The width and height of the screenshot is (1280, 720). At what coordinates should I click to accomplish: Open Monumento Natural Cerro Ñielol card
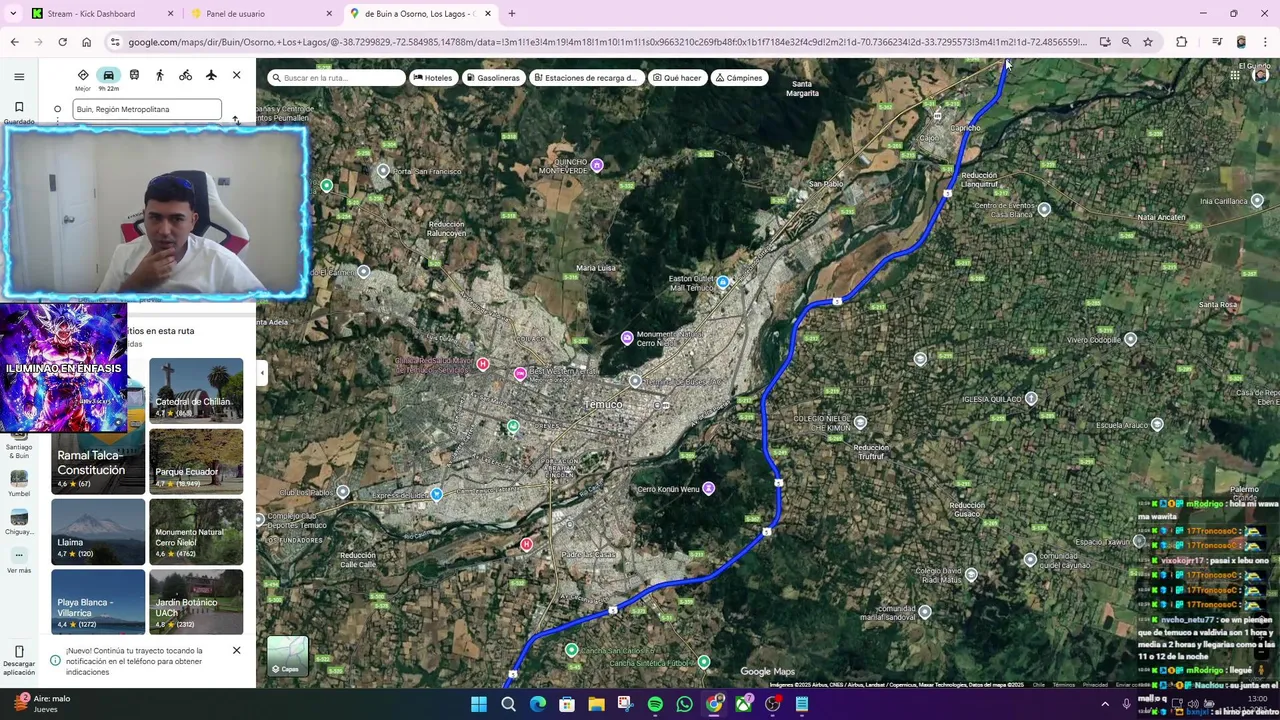(196, 532)
